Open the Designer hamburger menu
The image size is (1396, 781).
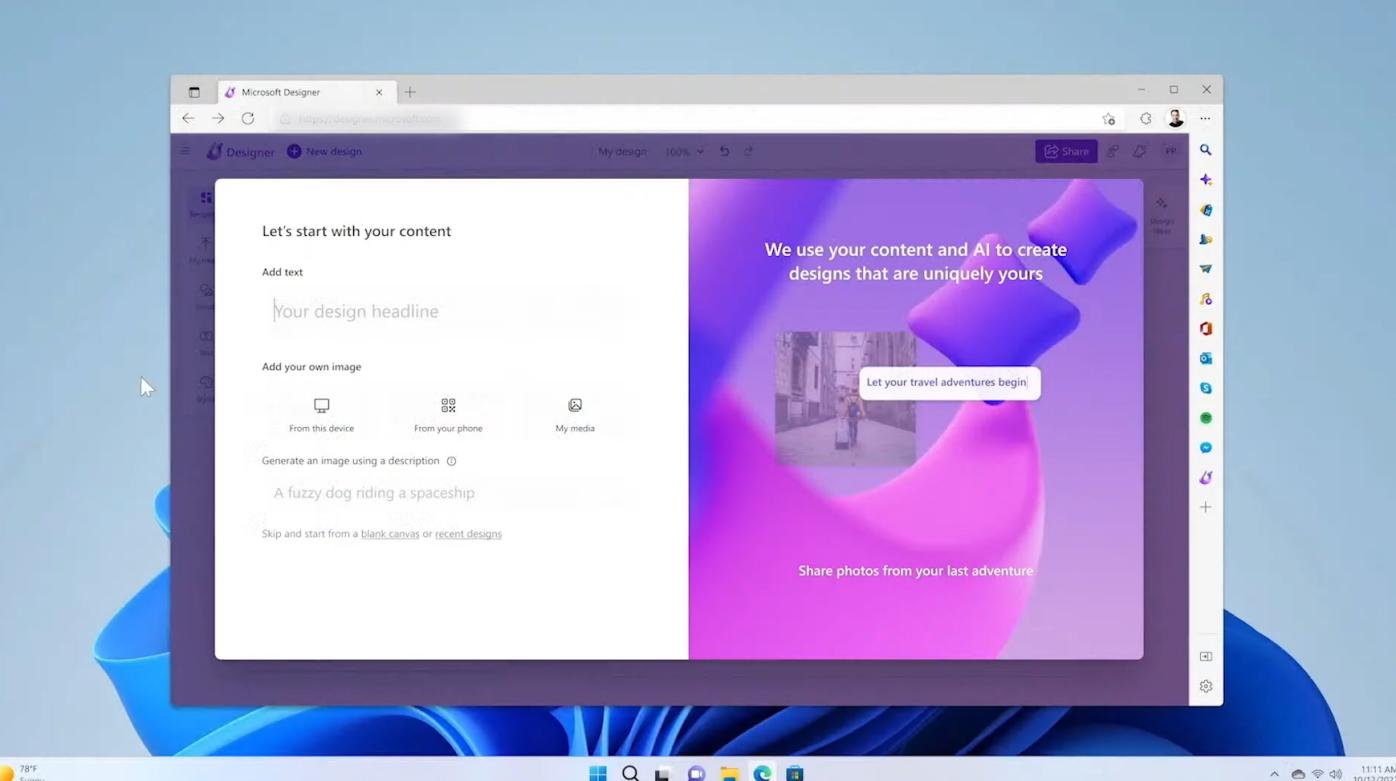tap(184, 151)
